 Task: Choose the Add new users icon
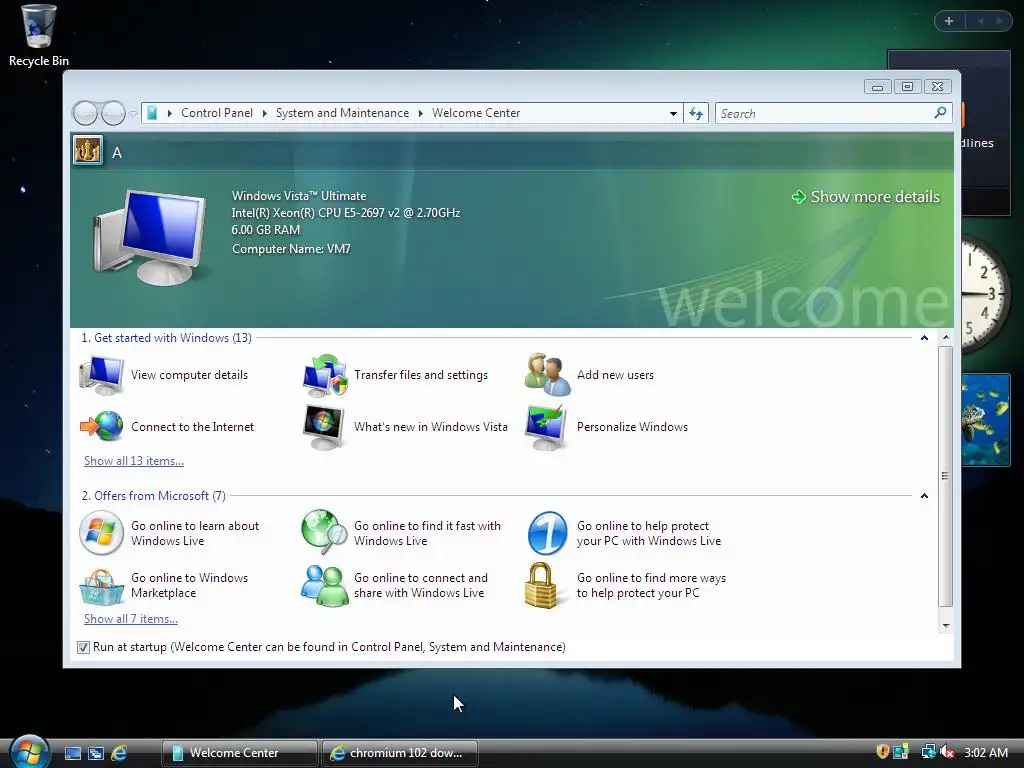547,375
